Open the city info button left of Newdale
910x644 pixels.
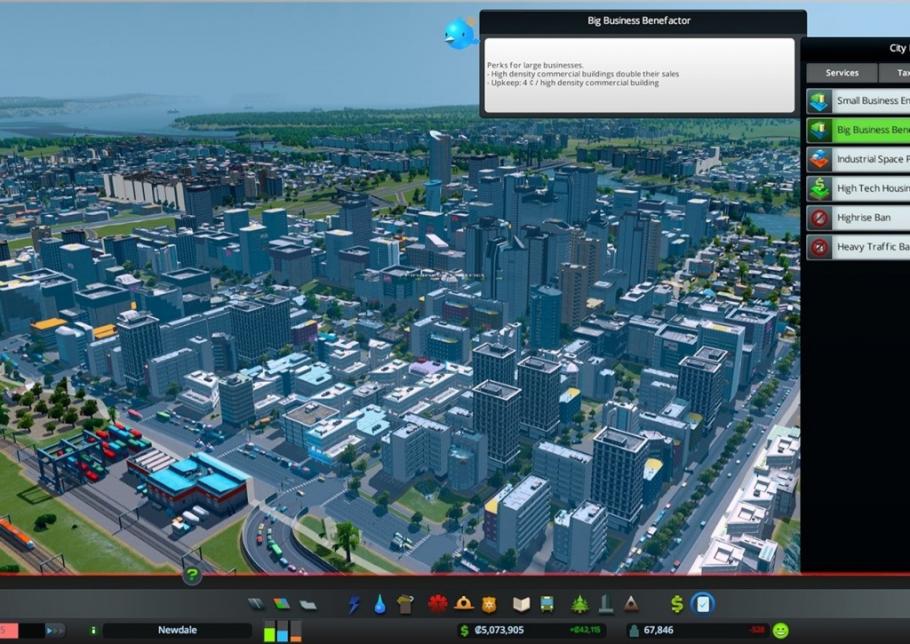click(x=93, y=630)
